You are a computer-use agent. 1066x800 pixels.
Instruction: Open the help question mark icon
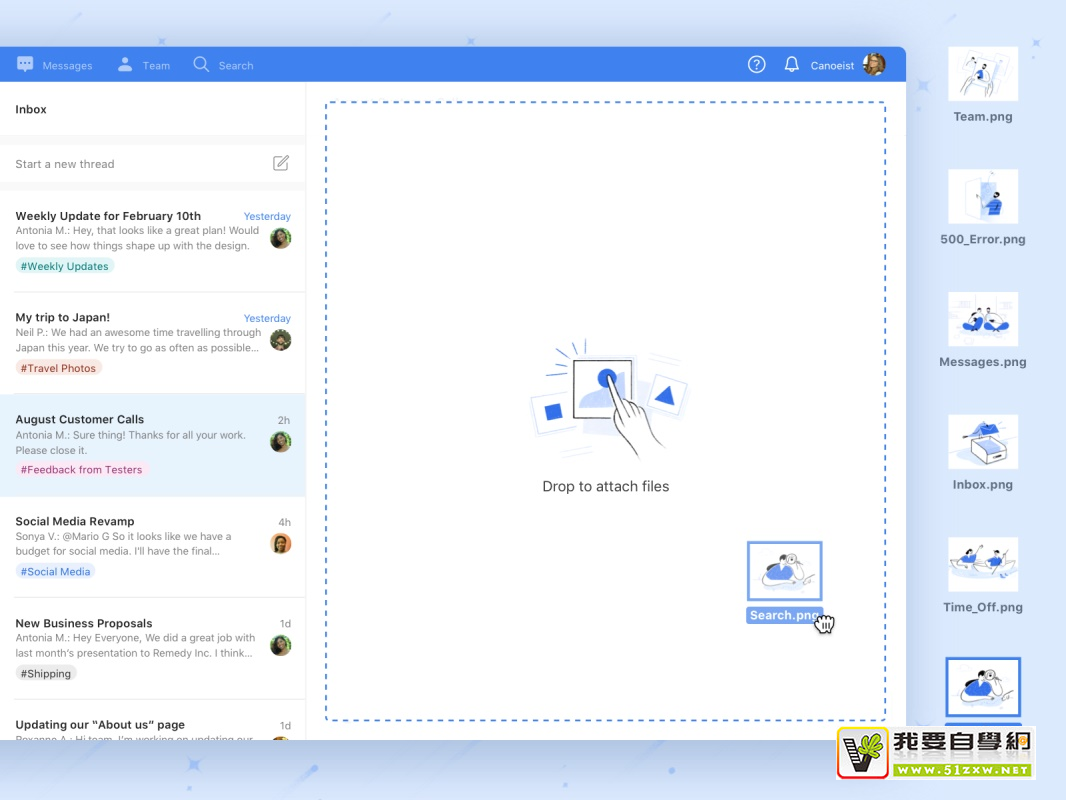(756, 65)
